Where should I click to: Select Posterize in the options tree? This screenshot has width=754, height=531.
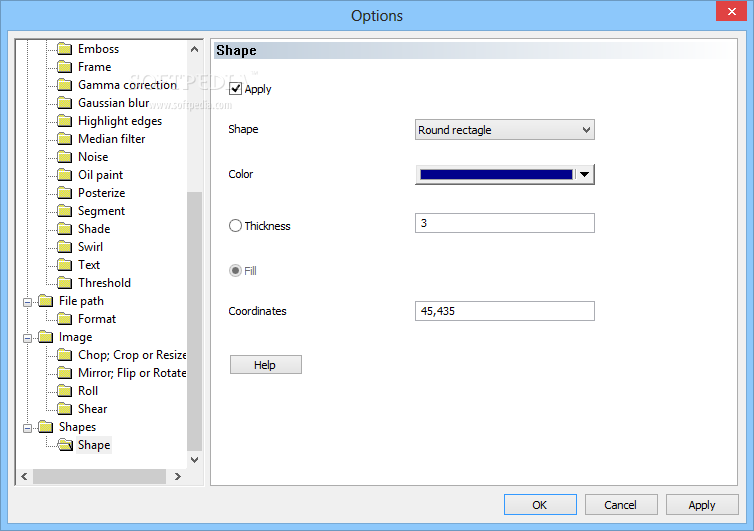[x=101, y=193]
